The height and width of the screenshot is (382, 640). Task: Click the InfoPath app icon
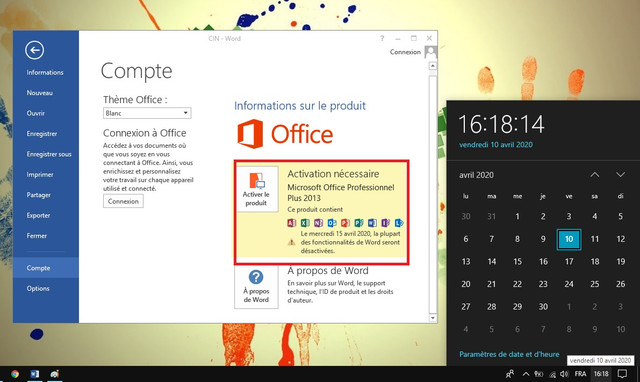(386, 223)
